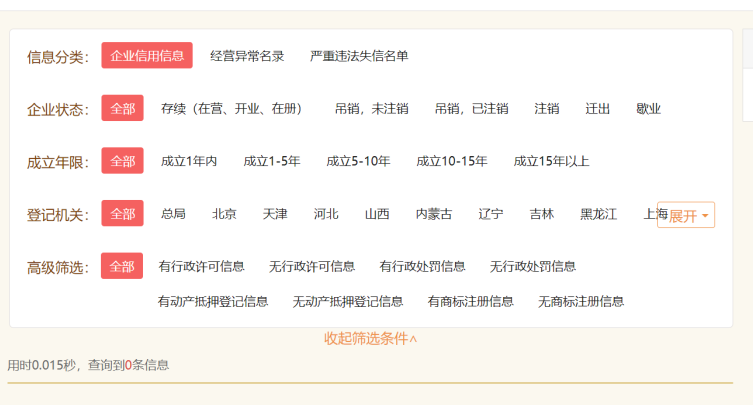Choose 成立15年以上 filter

click(551, 161)
